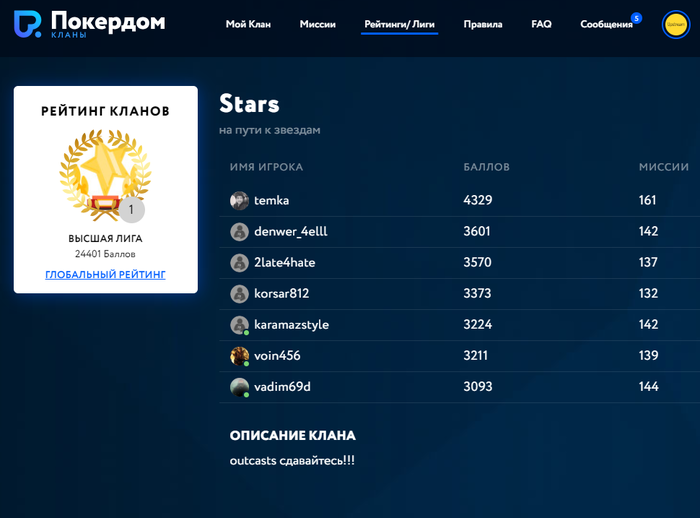
Task: Click the player name voin456
Action: pos(277,355)
